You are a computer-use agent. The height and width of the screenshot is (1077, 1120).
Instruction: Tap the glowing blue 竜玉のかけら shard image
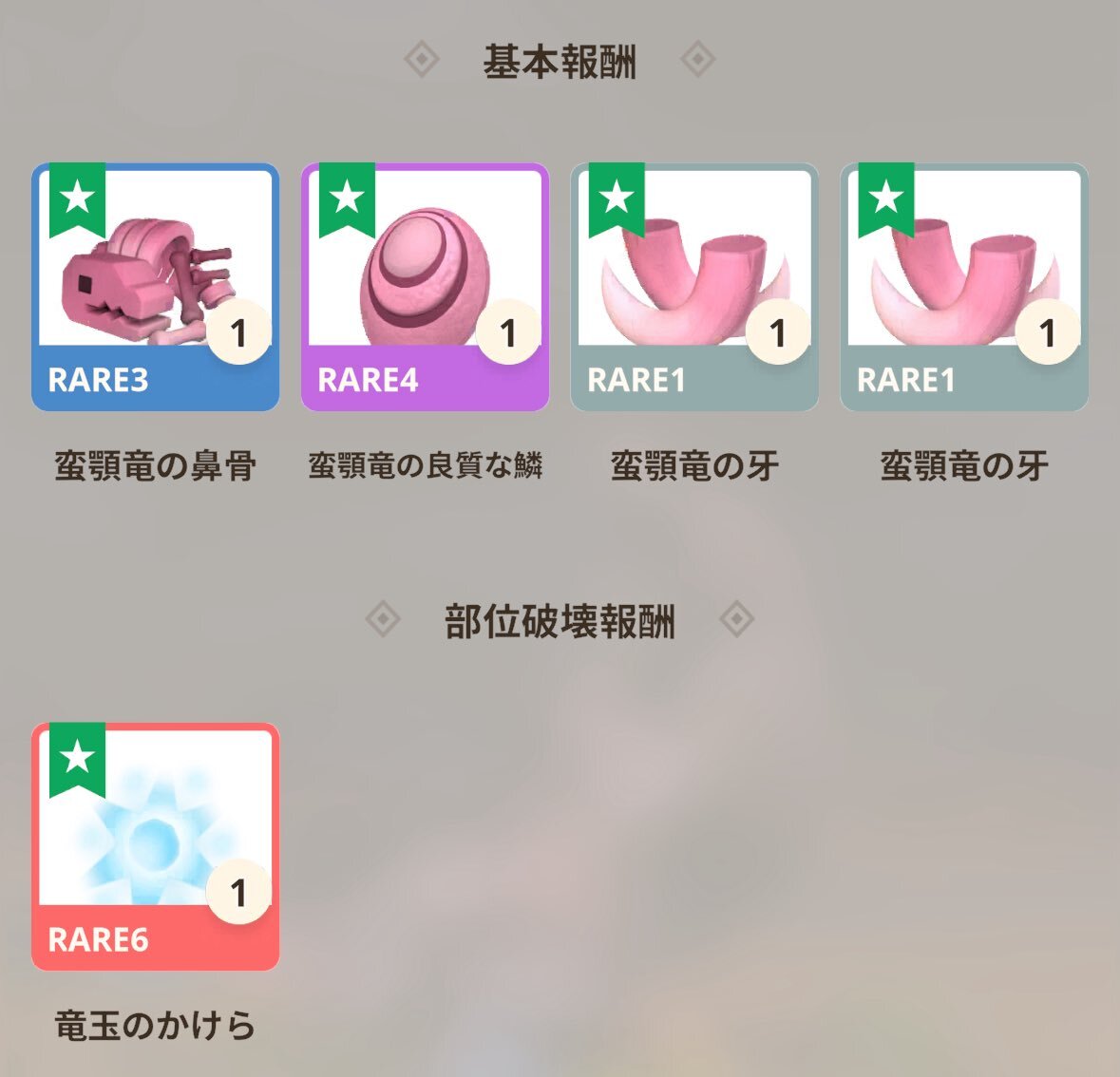(x=151, y=837)
